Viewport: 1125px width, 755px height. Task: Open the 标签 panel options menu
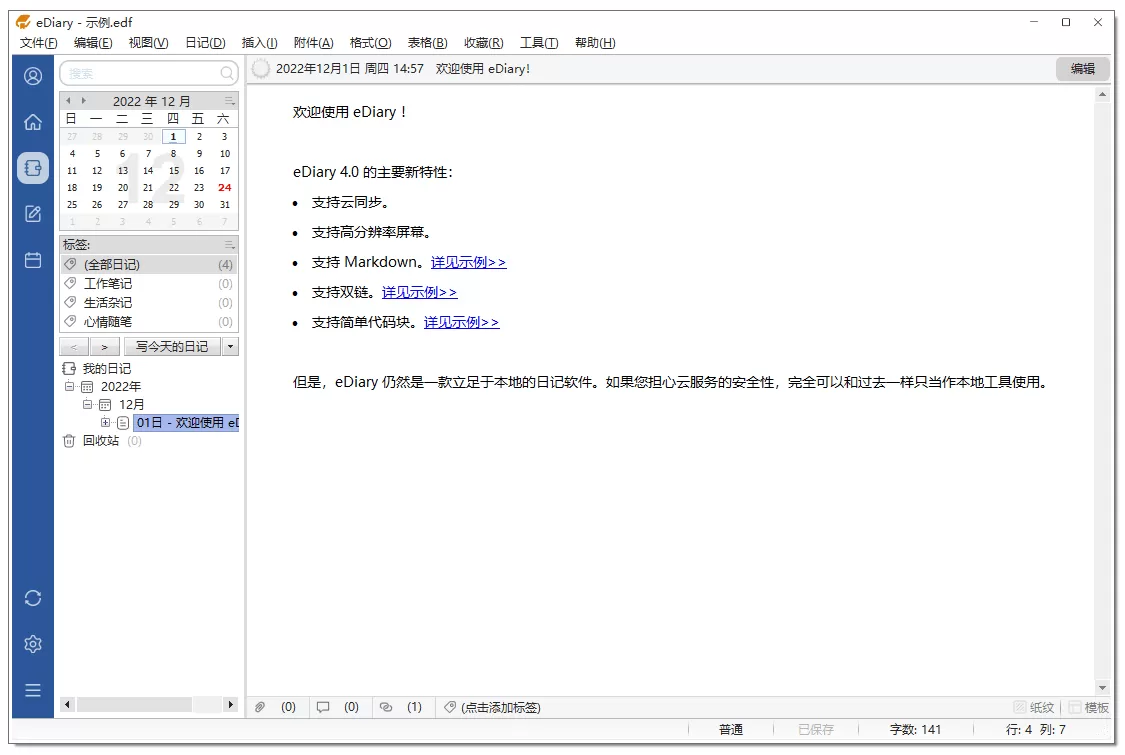pyautogui.click(x=230, y=244)
